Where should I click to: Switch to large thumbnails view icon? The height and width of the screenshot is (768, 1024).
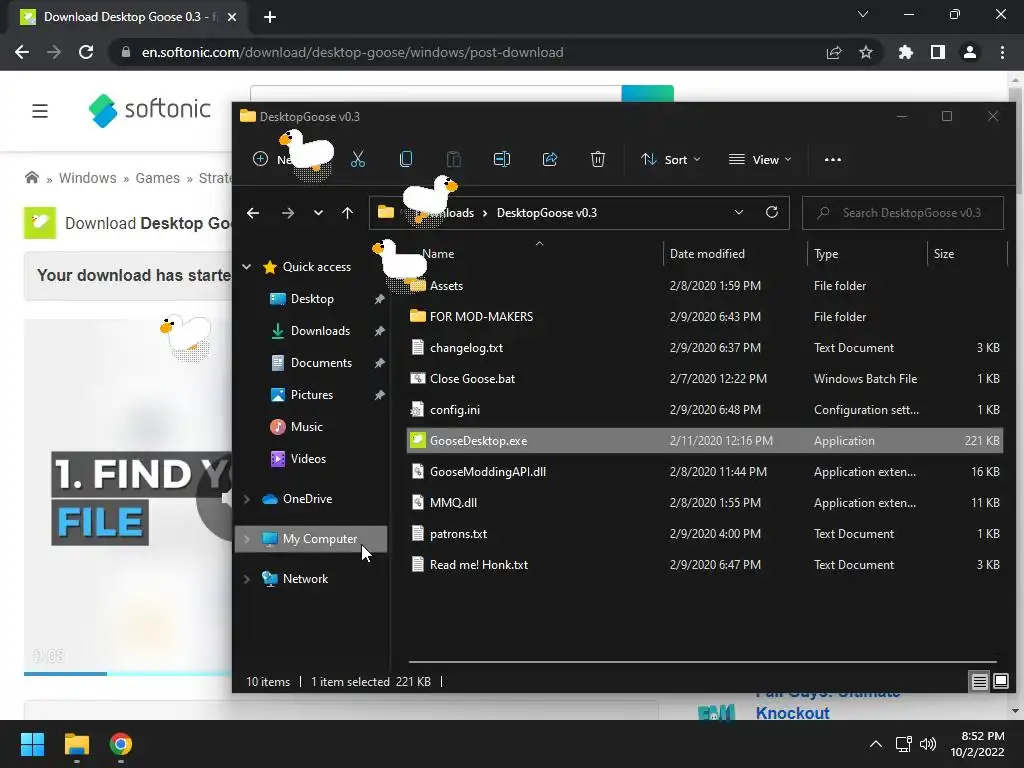[1000, 682]
